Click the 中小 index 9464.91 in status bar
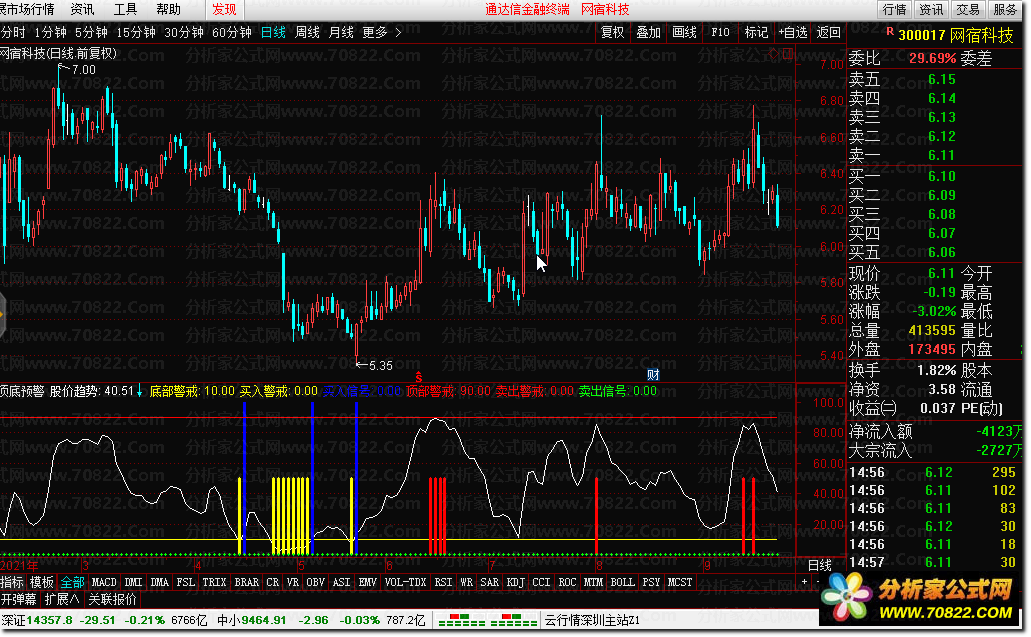This screenshot has width=1031, height=637. pyautogui.click(x=251, y=620)
